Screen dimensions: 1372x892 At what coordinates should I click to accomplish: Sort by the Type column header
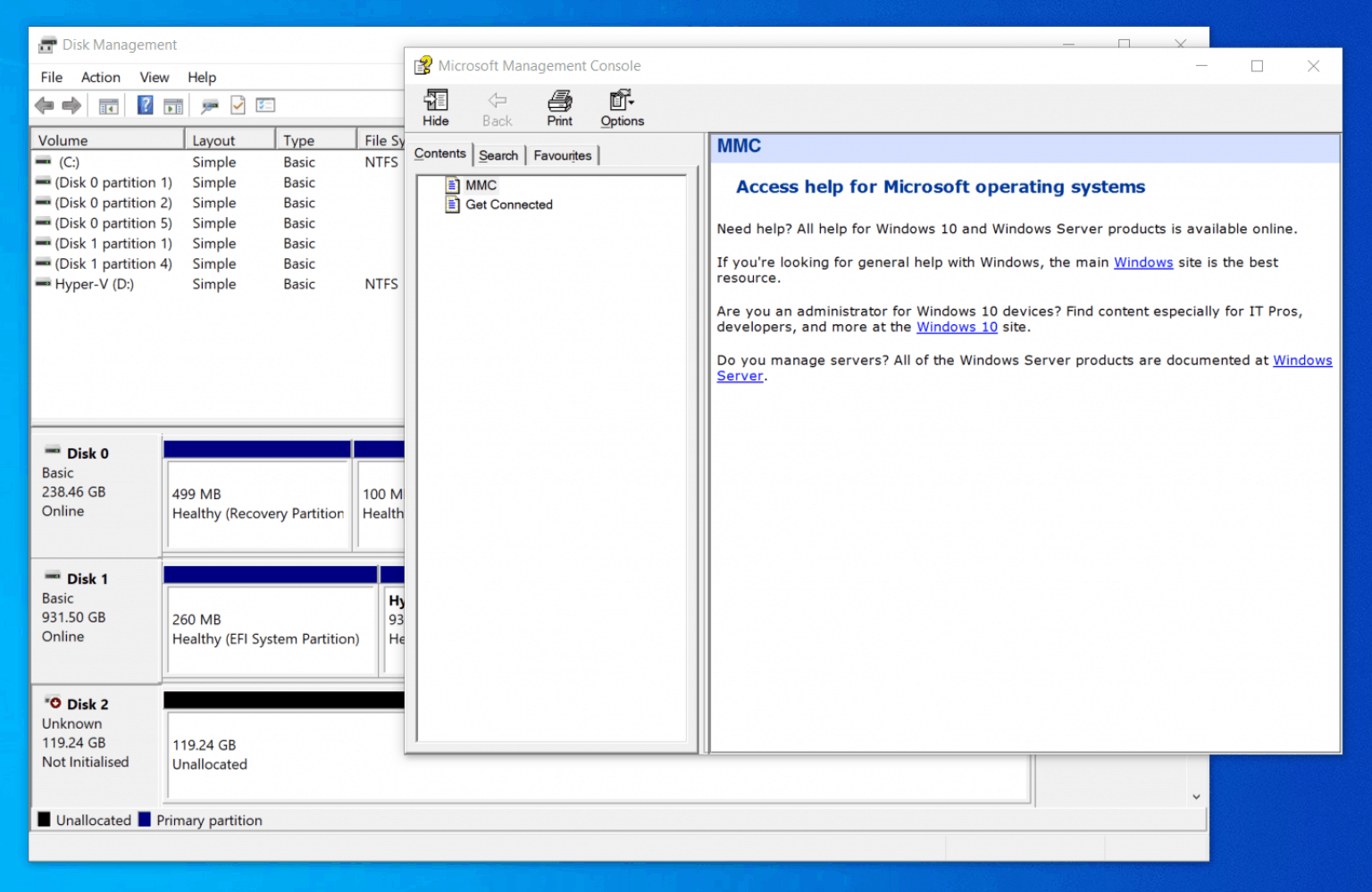pos(316,140)
